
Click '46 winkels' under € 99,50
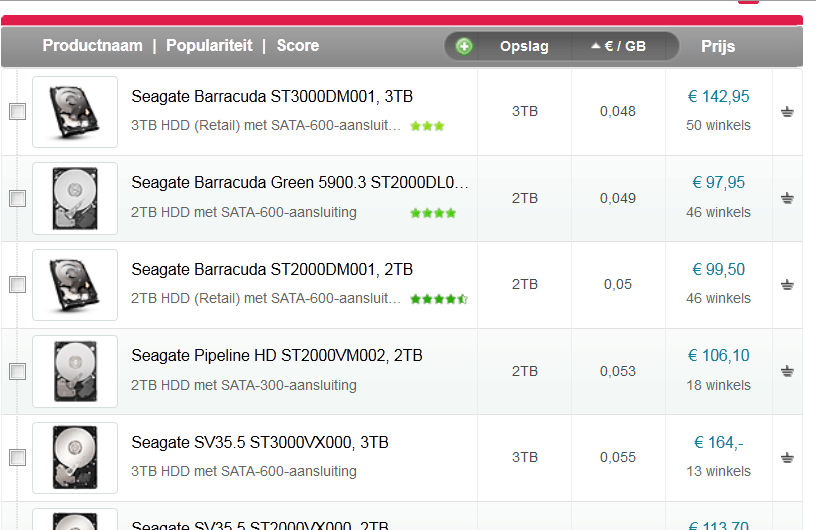[718, 298]
